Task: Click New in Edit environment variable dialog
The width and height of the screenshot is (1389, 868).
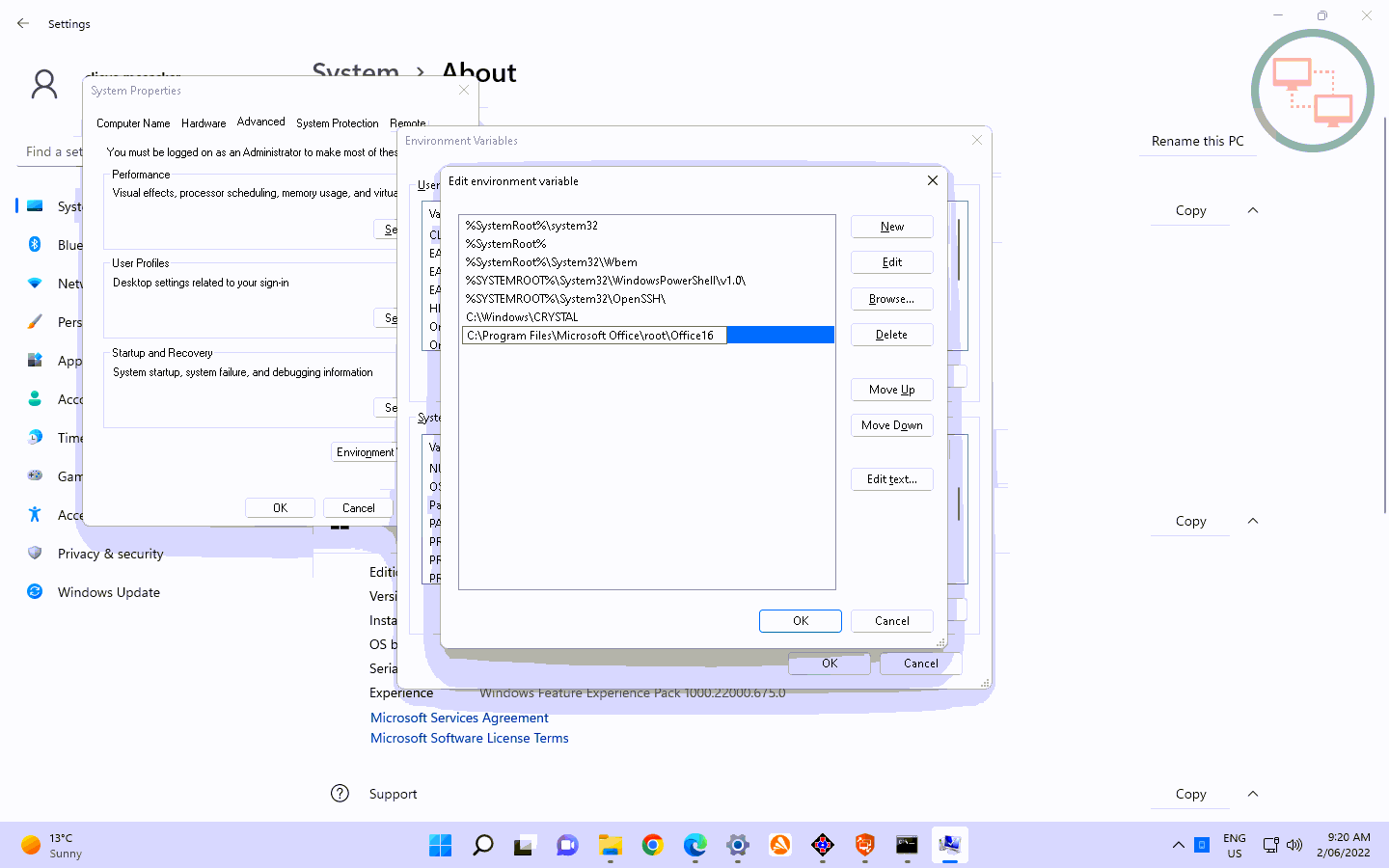Action: point(891,227)
